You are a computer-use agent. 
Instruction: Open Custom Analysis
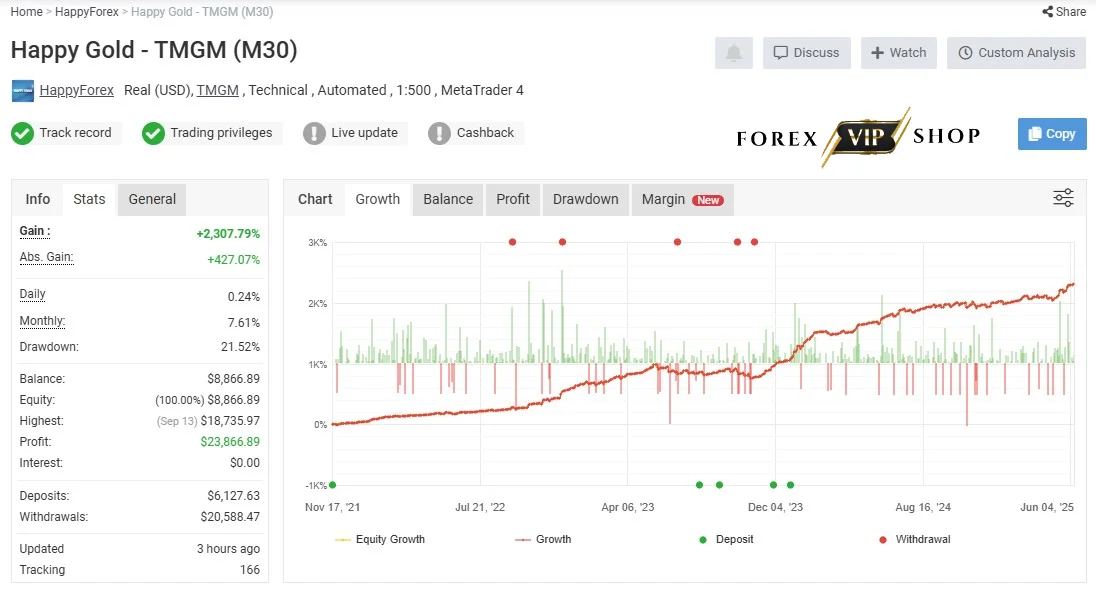pyautogui.click(x=1016, y=53)
